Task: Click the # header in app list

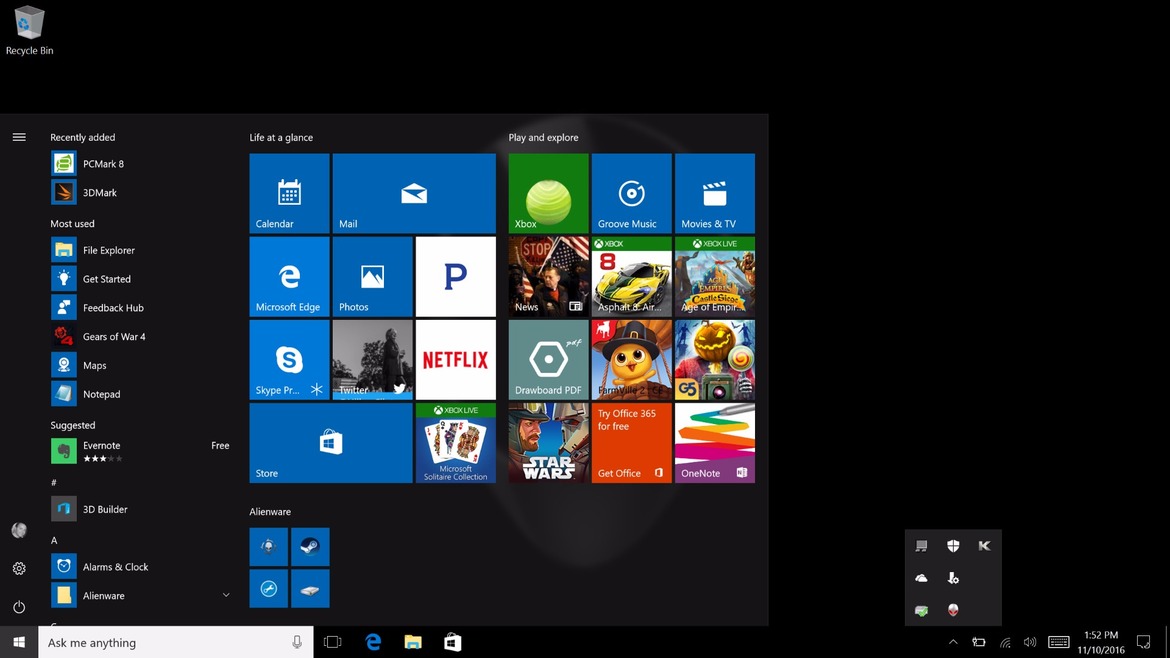Action: 54,483
